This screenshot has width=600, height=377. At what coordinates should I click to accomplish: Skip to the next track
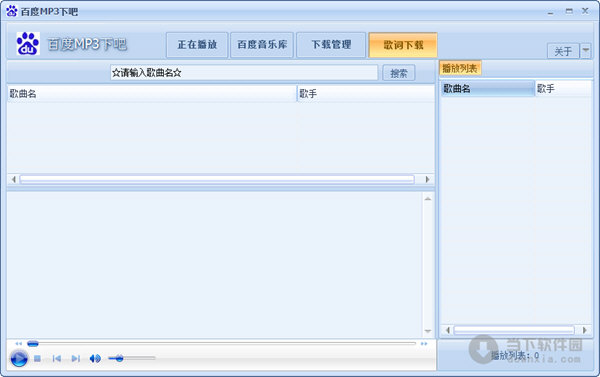pyautogui.click(x=76, y=359)
